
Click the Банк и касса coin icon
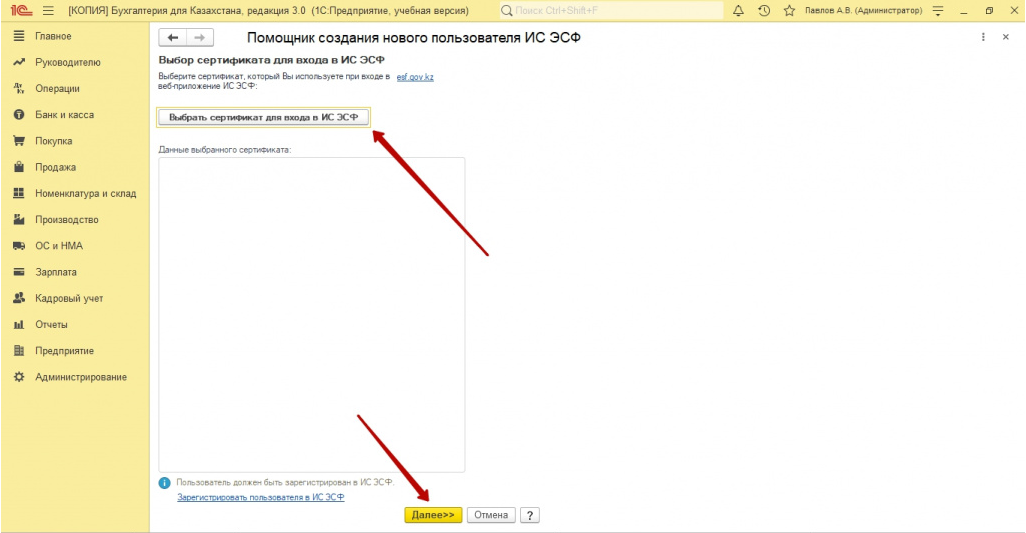pos(19,114)
